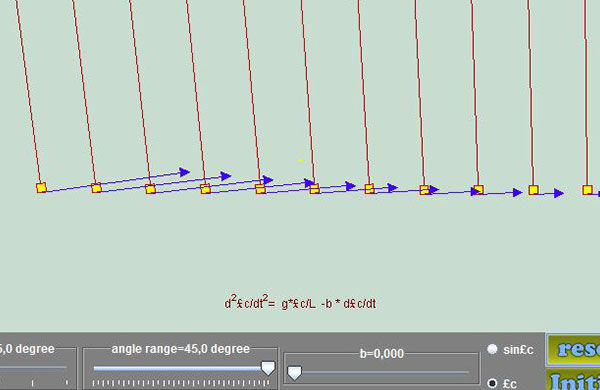600x390 pixels.
Task: Click the partially visible degree slider at left
Action: click(x=33, y=368)
